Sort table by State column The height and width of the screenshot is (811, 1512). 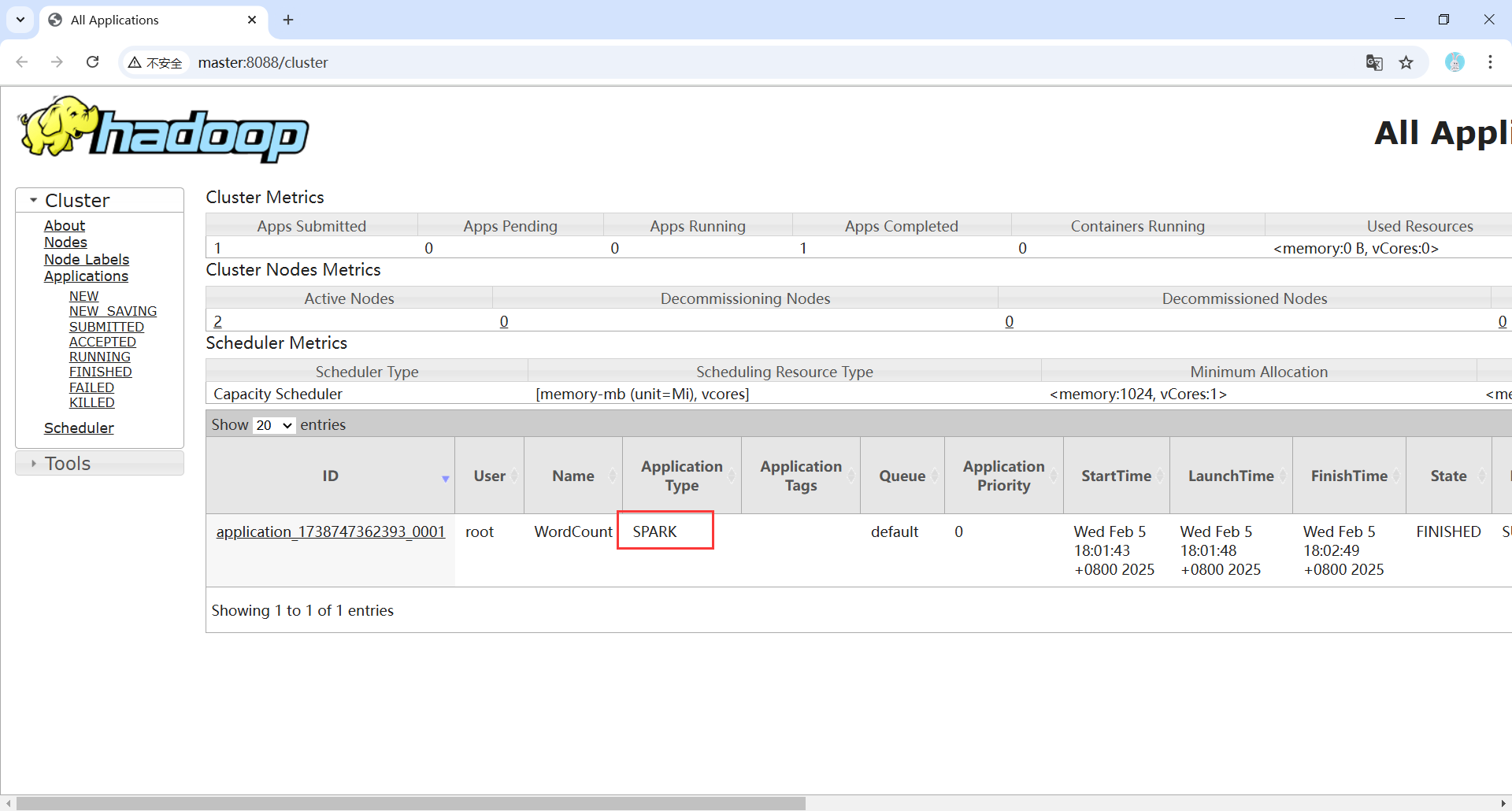(1449, 476)
